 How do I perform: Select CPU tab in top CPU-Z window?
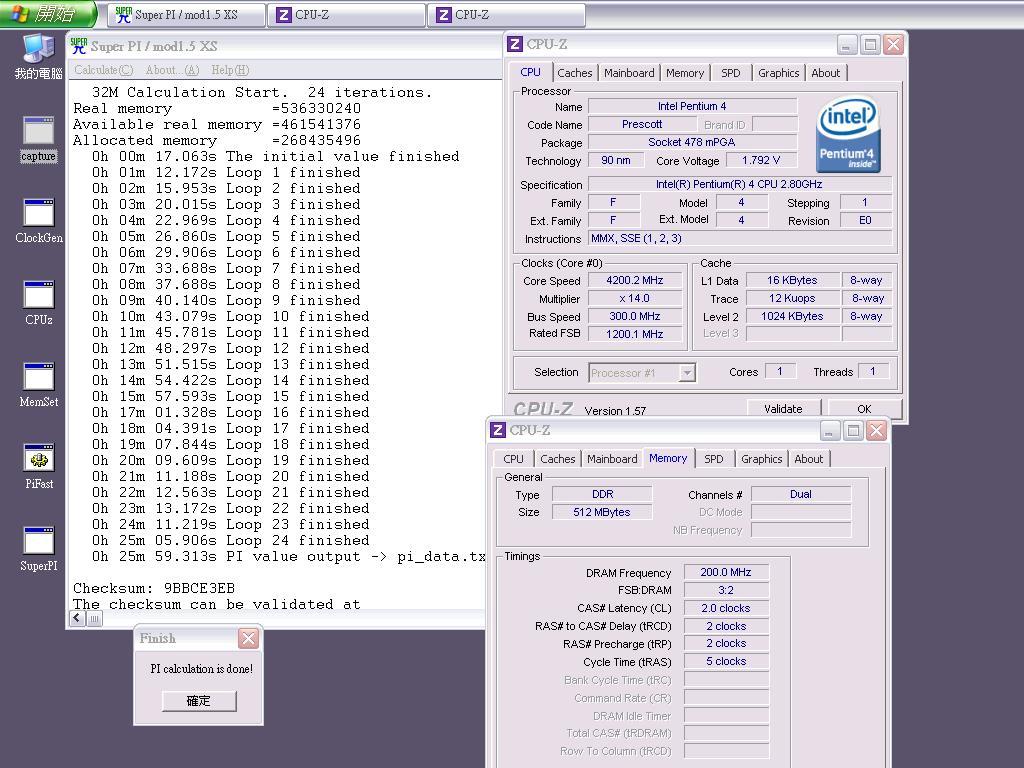[530, 72]
